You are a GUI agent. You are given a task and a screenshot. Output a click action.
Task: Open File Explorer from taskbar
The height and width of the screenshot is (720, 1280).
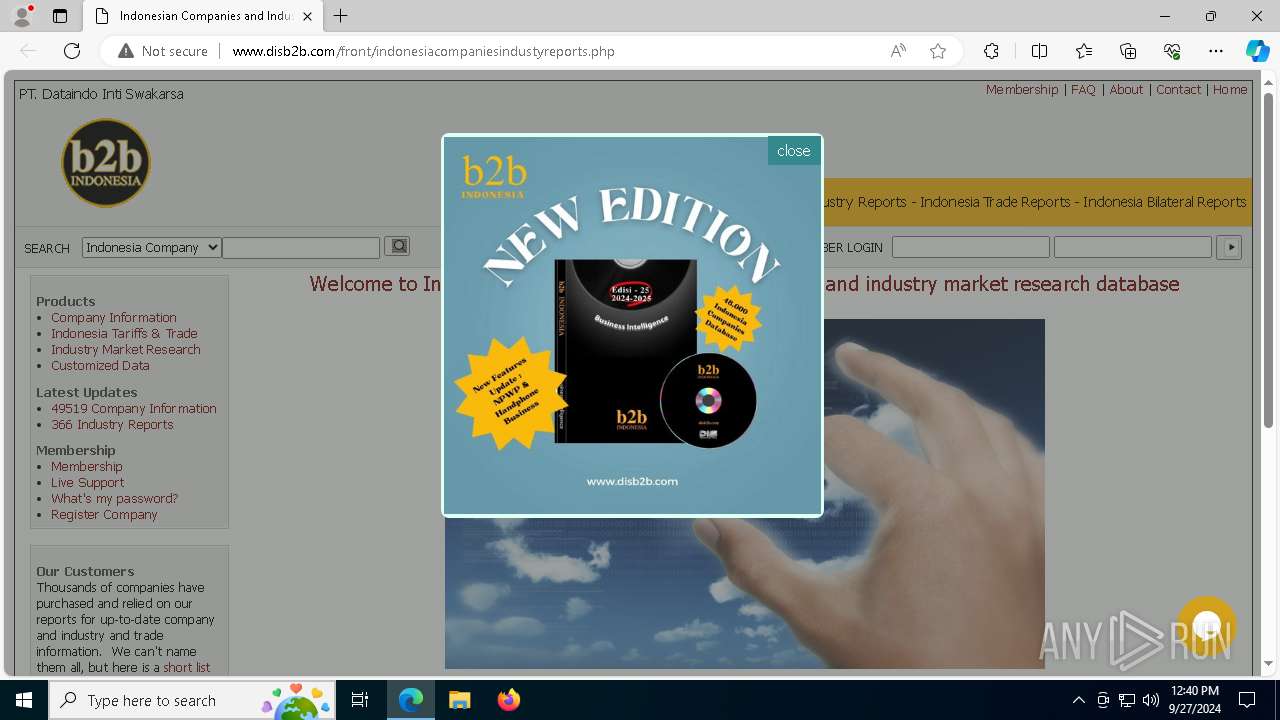point(459,700)
